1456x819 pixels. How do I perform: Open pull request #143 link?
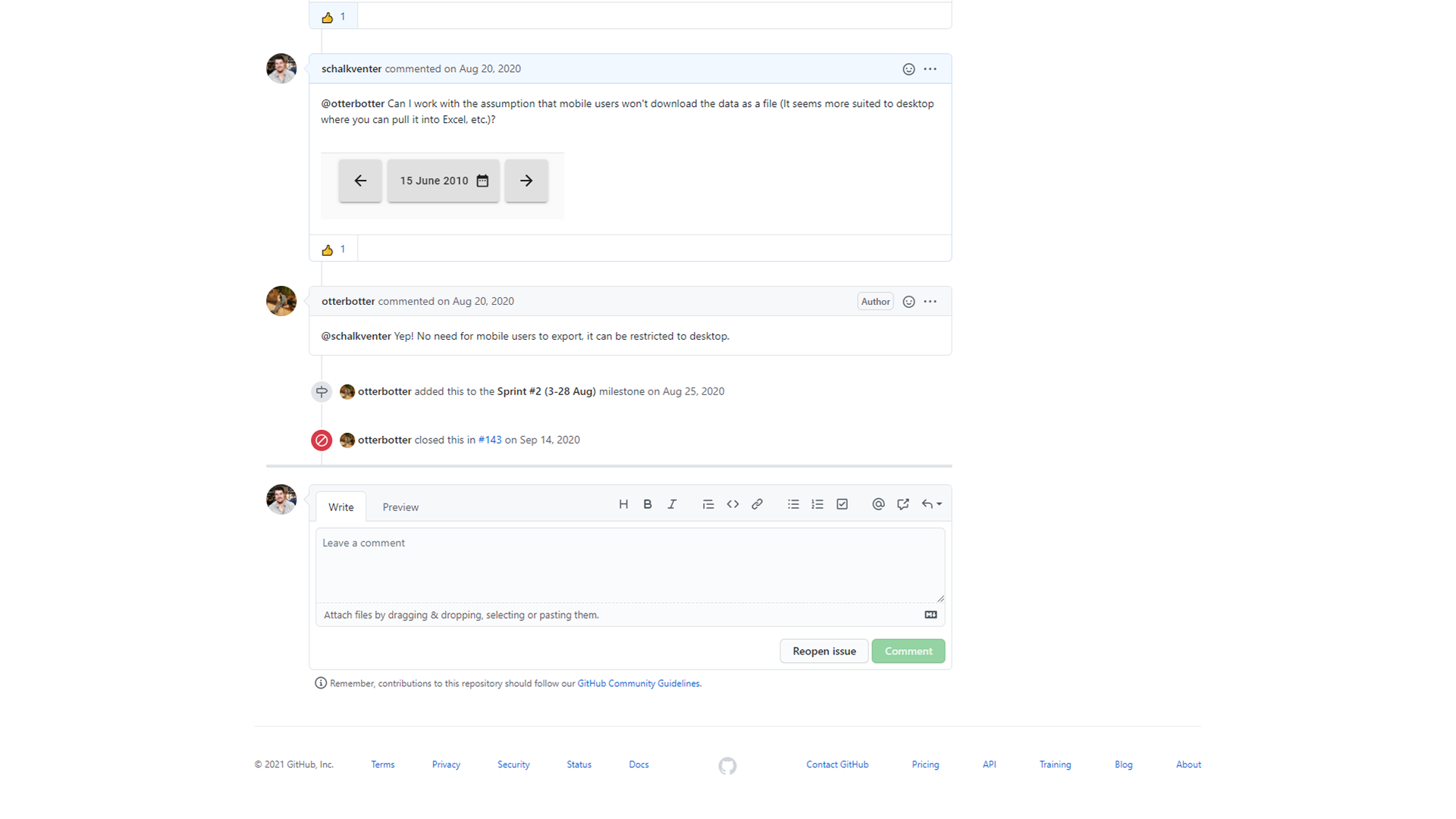pos(490,440)
